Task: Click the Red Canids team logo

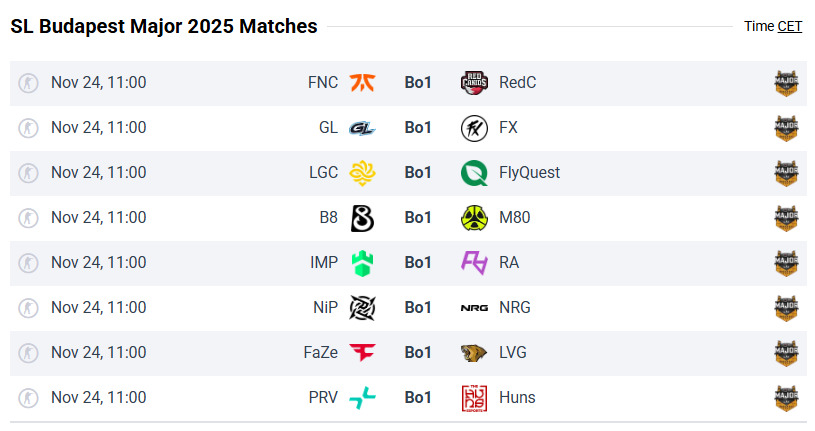Action: coord(474,83)
